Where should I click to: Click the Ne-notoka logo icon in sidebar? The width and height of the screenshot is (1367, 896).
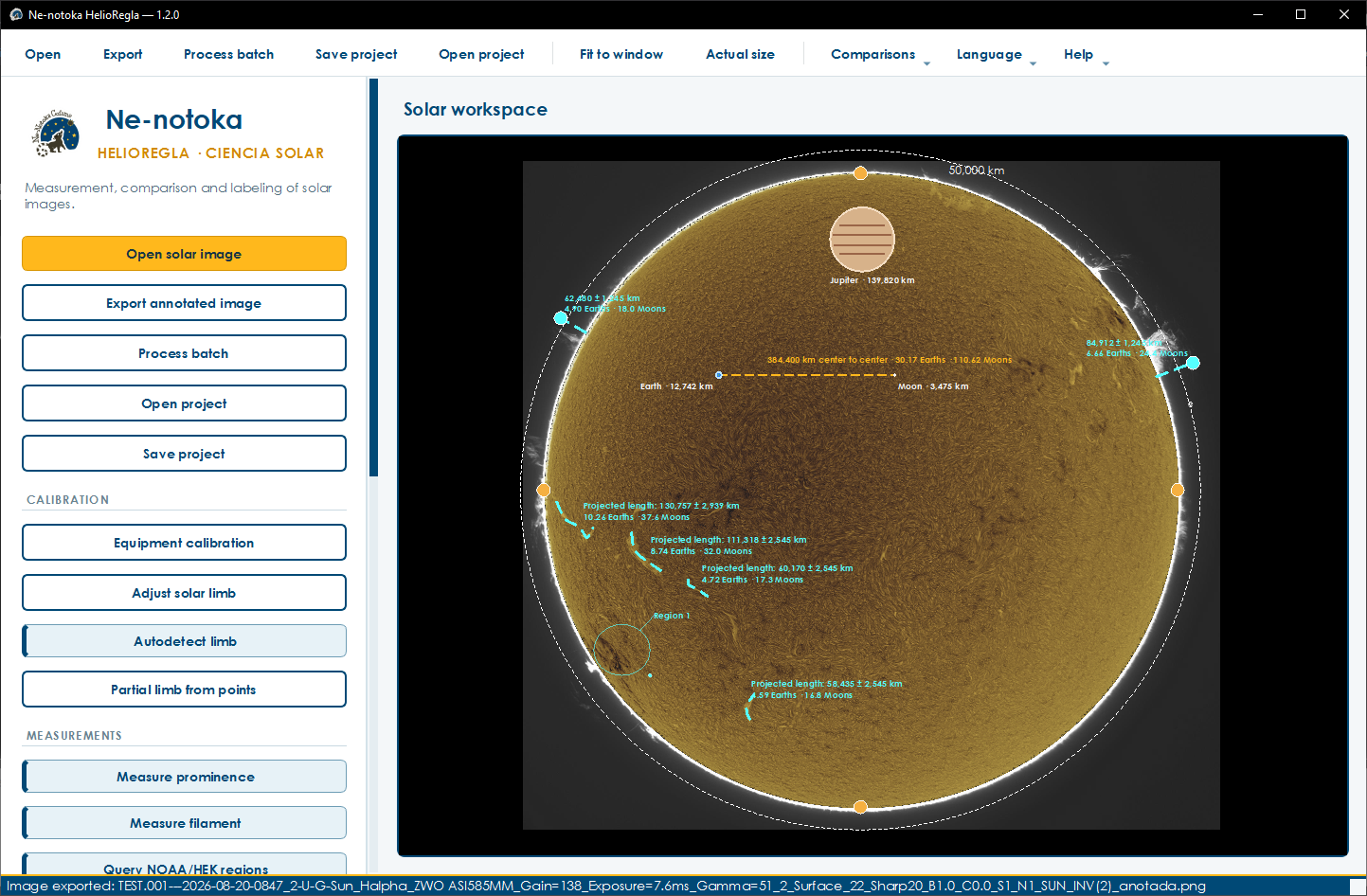(56, 134)
